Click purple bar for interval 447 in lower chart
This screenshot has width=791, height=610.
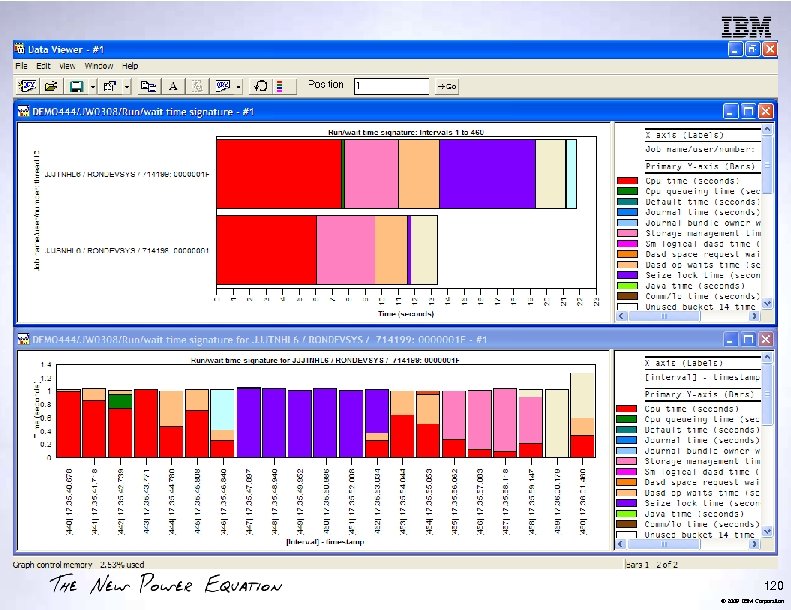[x=249, y=423]
